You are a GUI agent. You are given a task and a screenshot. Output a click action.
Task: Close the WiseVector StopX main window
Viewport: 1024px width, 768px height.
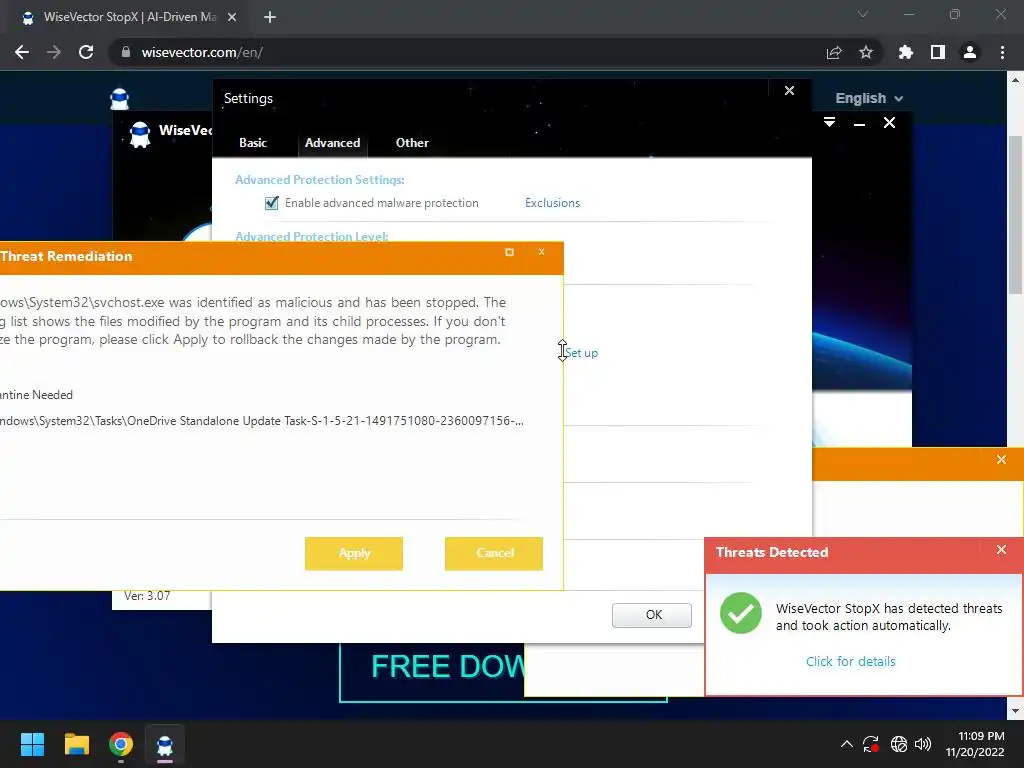889,123
